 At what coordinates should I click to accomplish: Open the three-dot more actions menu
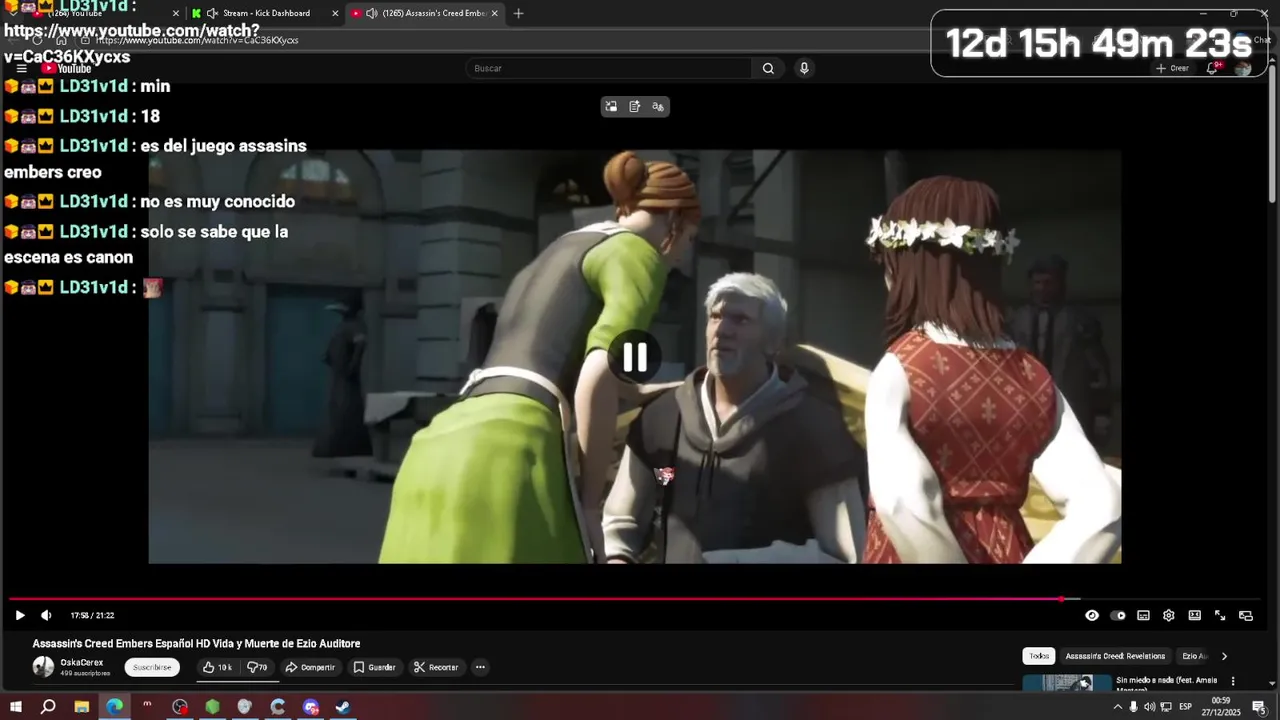point(480,667)
